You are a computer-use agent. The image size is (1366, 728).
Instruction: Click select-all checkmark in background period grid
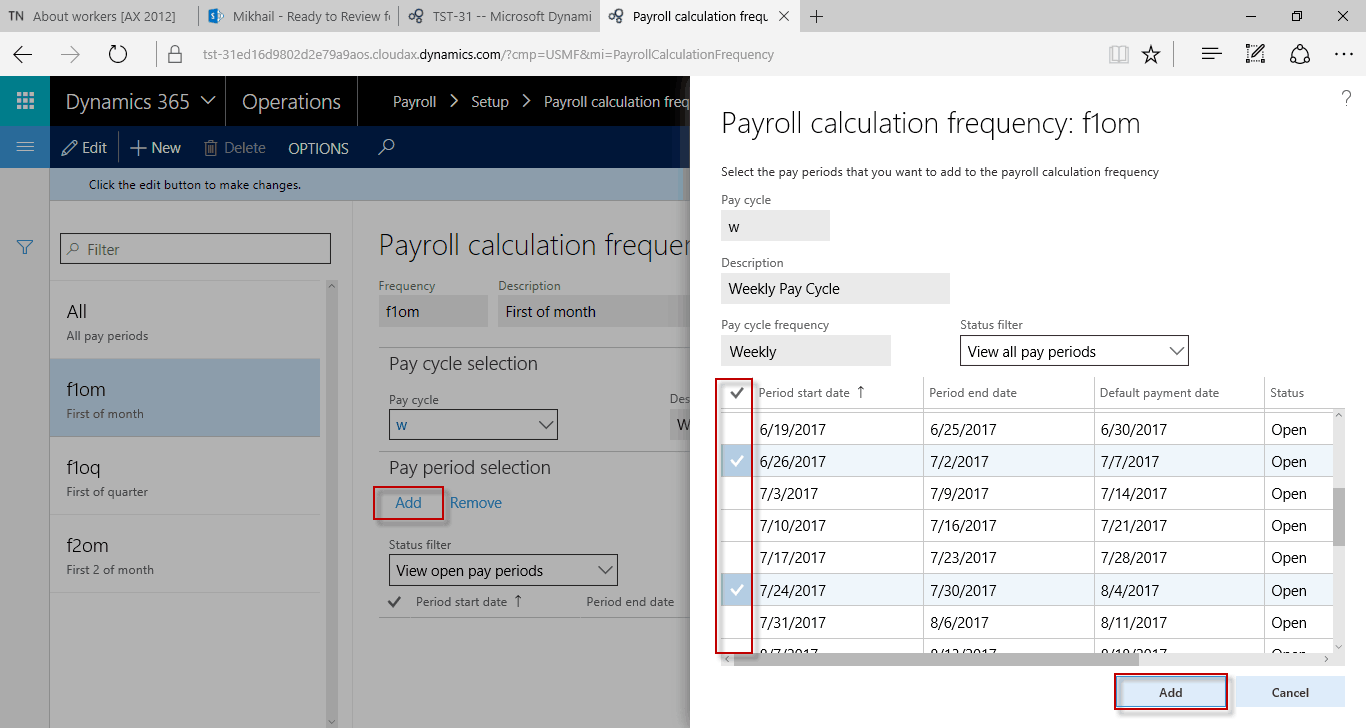point(395,602)
